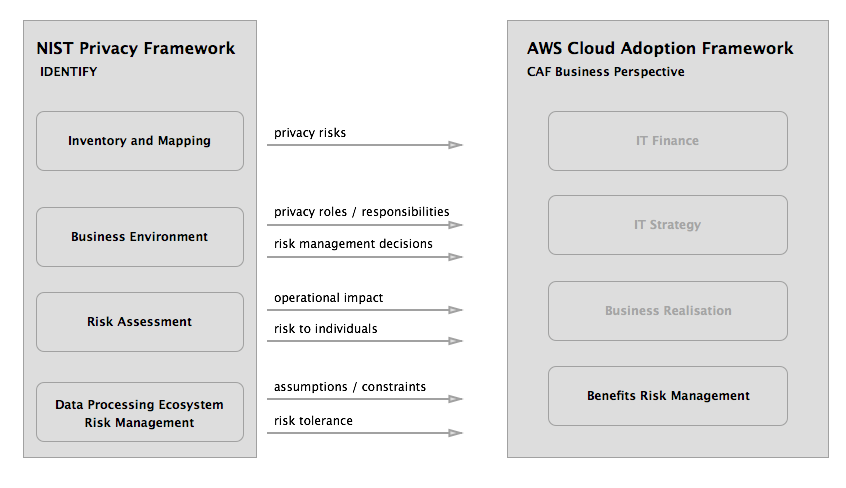This screenshot has width=846, height=488.
Task: Click the IT Strategy box
Action: tap(668, 225)
